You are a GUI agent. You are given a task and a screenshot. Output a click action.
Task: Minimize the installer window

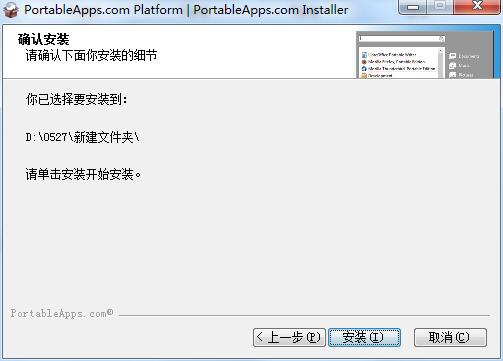[413, 7]
